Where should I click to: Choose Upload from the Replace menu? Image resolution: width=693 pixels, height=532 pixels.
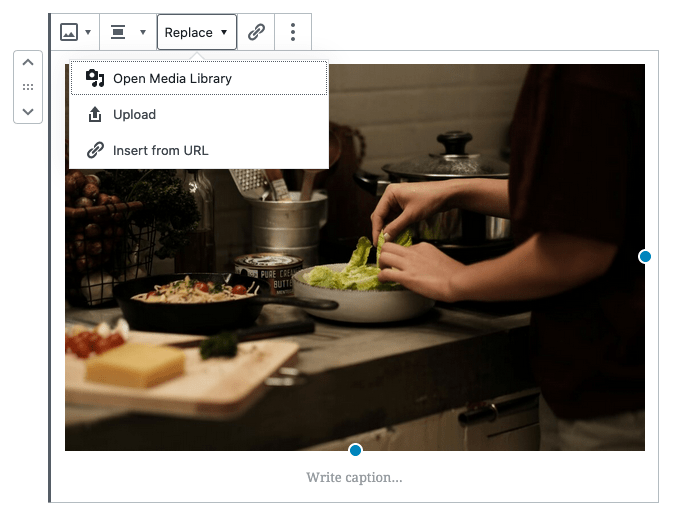click(134, 114)
